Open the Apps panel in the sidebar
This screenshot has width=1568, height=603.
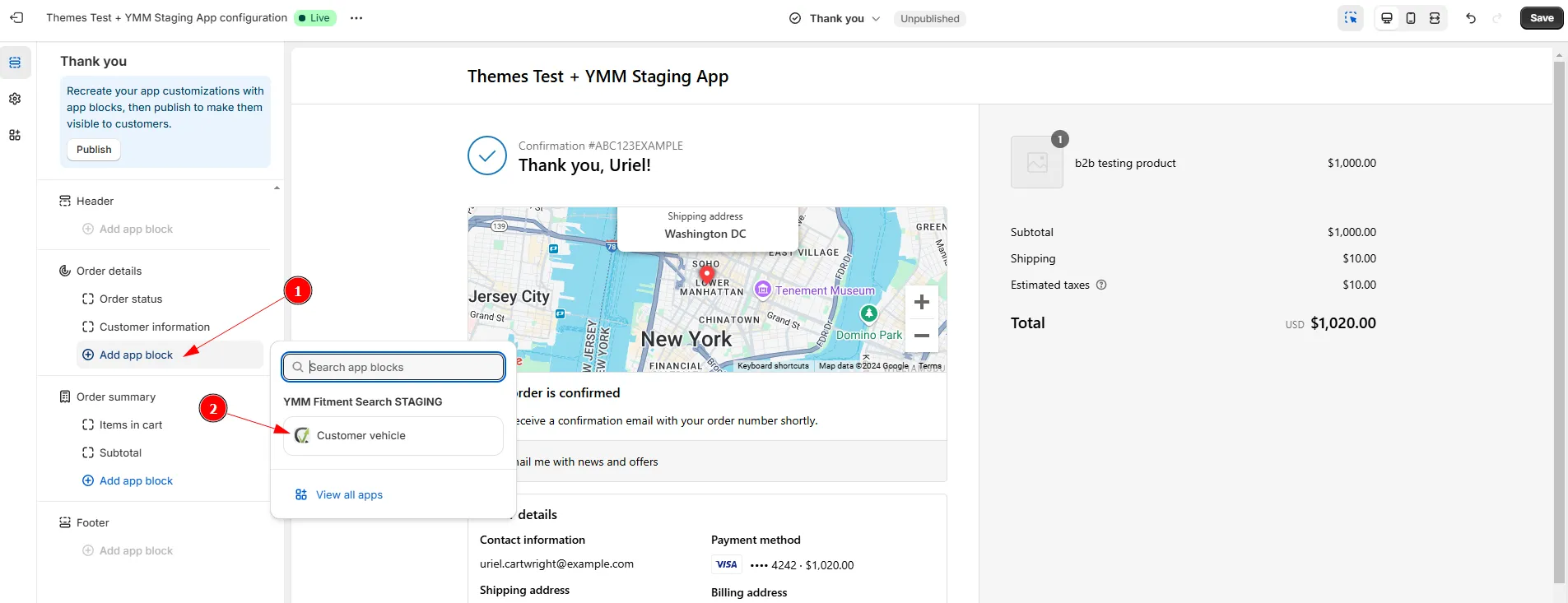[x=15, y=135]
